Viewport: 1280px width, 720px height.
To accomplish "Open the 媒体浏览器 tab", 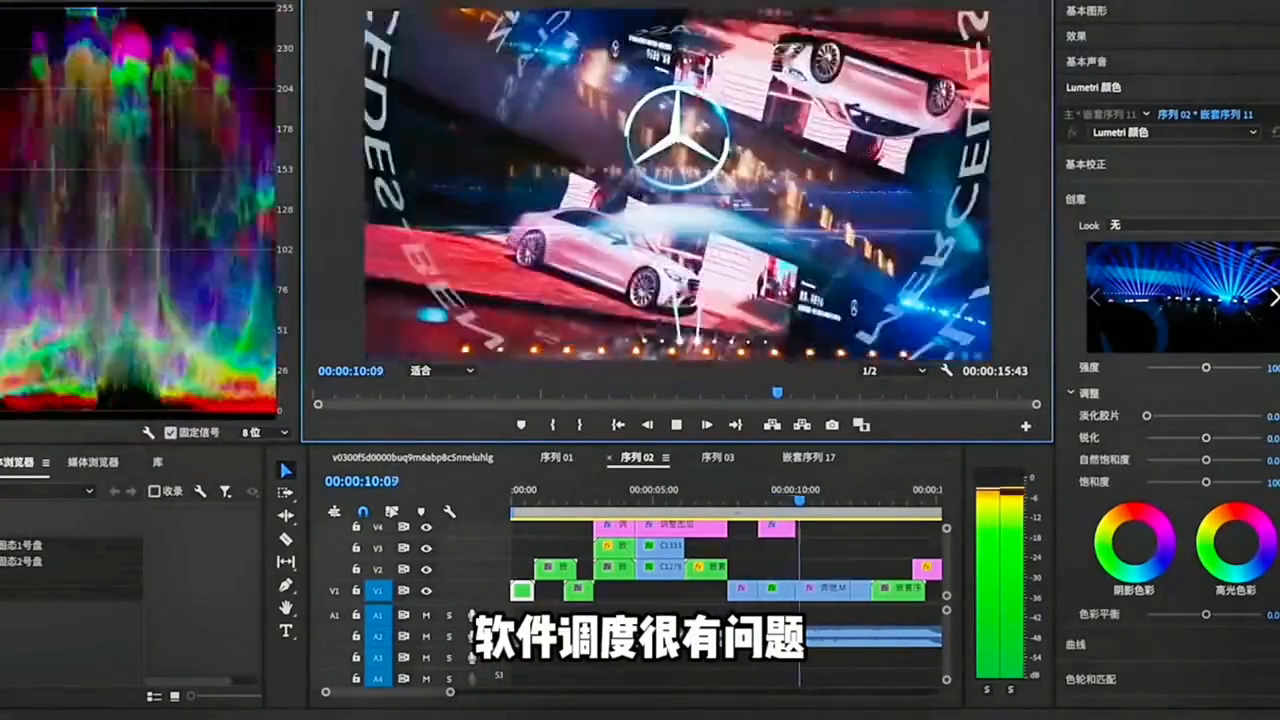I will [x=93, y=462].
